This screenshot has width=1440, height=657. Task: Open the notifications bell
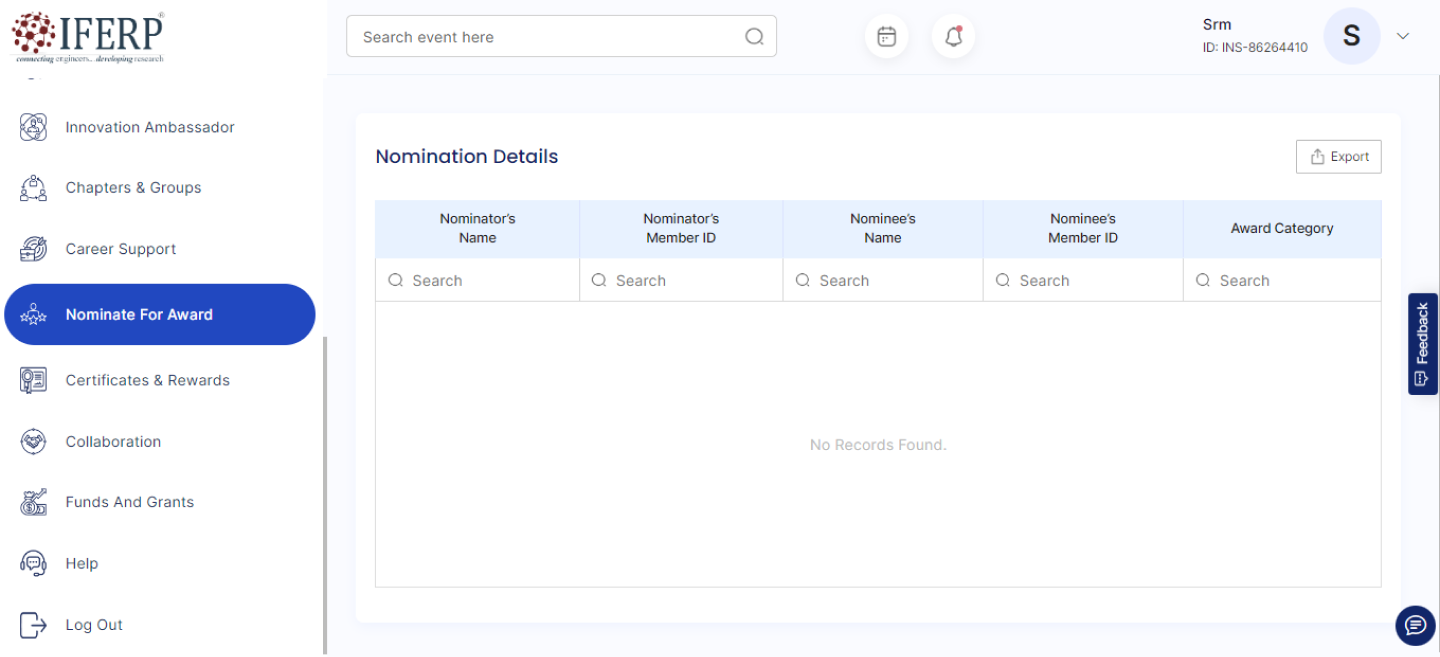click(x=953, y=37)
